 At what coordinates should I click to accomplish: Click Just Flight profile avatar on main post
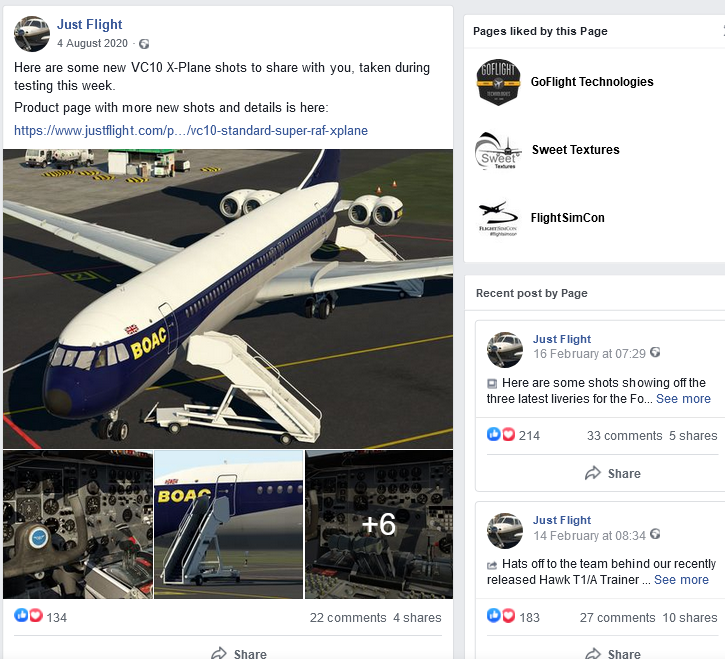pos(32,34)
